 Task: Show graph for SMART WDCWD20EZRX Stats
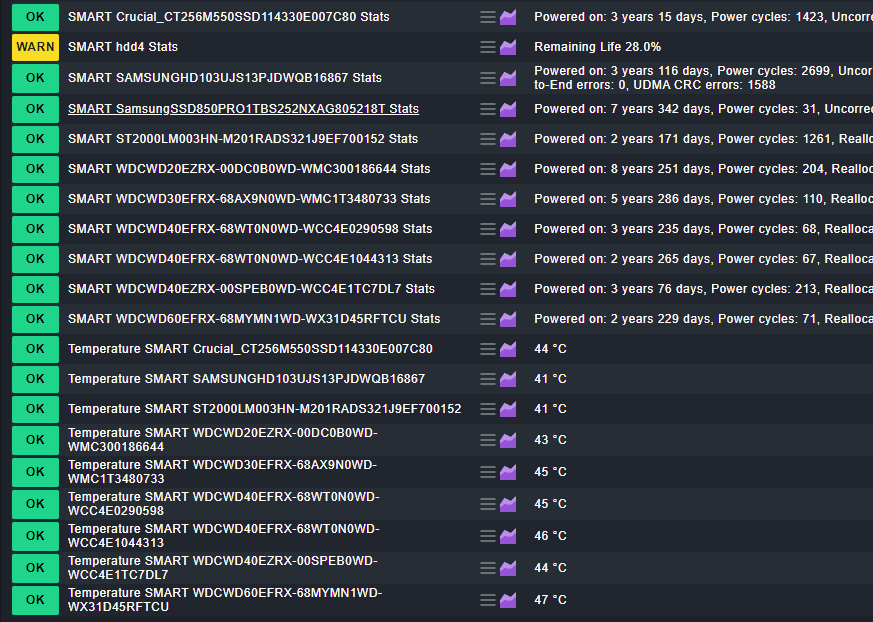pos(508,169)
